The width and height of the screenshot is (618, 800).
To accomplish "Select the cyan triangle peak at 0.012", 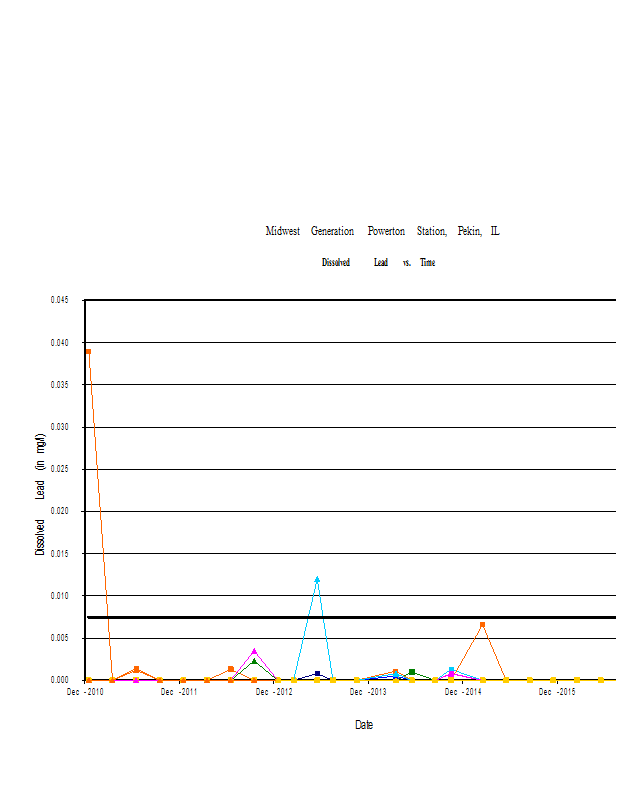I will point(317,579).
